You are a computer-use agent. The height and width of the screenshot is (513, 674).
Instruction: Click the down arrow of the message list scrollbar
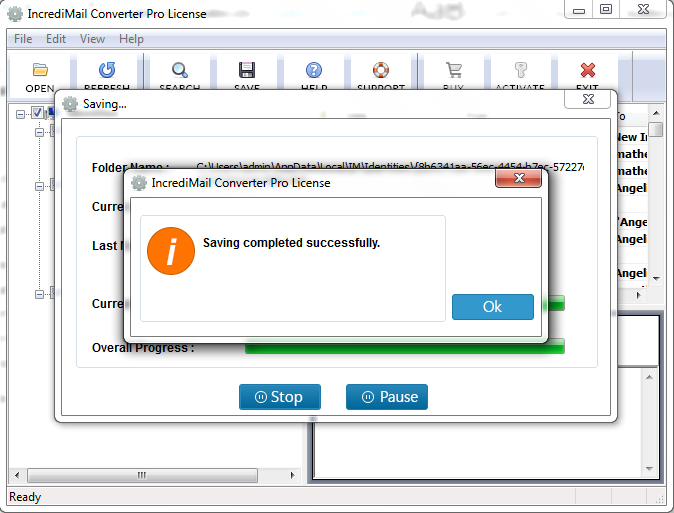[656, 279]
